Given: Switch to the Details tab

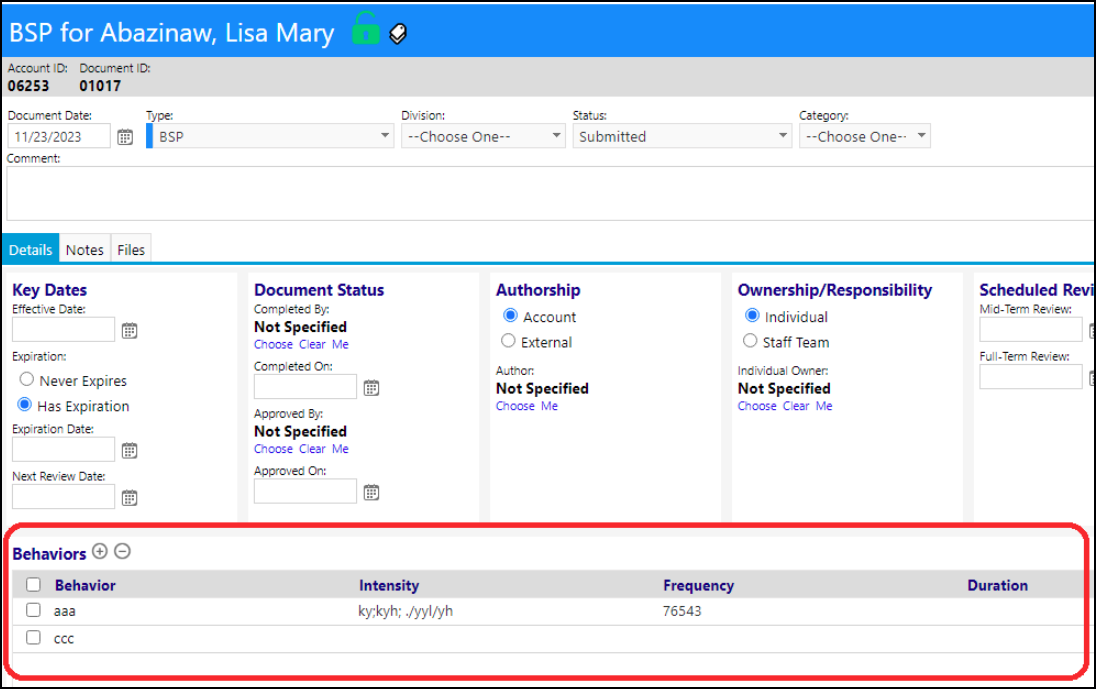Looking at the screenshot, I should tap(30, 249).
